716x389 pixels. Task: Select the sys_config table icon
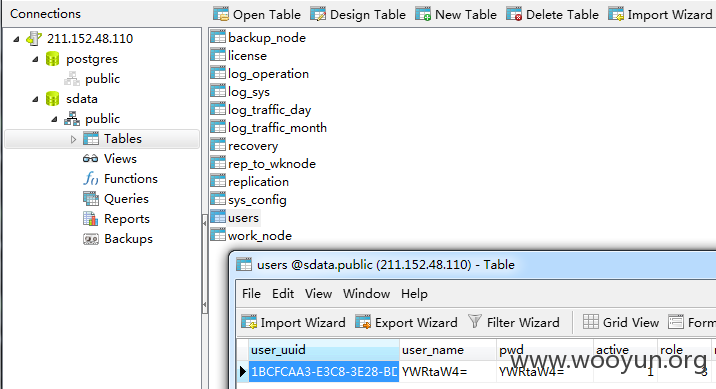click(218, 199)
